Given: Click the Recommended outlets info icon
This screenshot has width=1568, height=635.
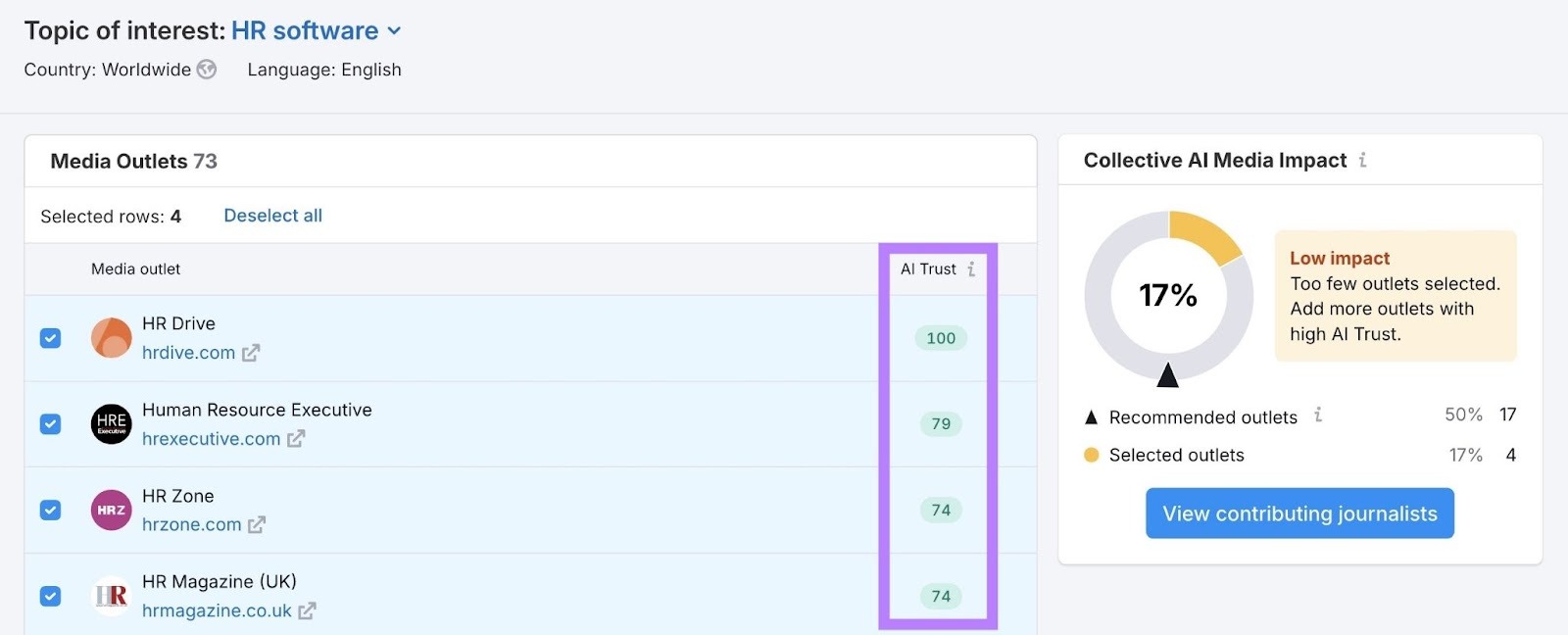Looking at the screenshot, I should pyautogui.click(x=1319, y=415).
